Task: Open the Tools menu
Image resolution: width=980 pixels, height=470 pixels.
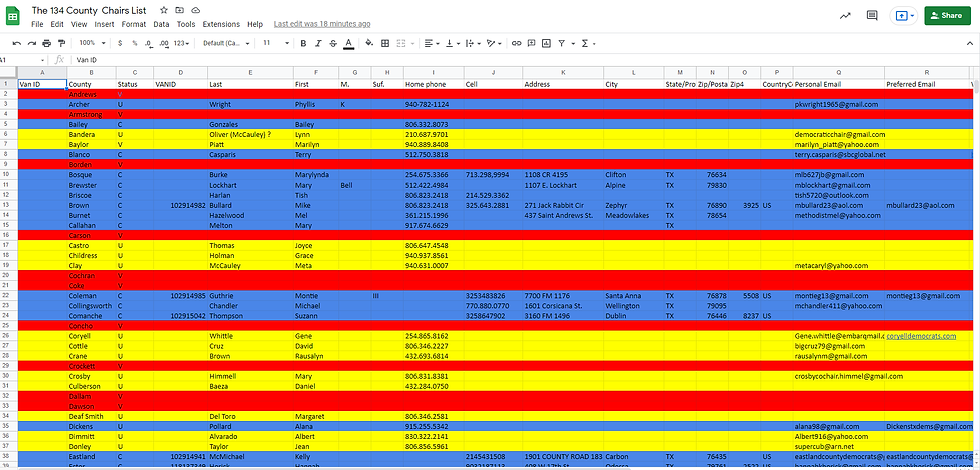Action: pyautogui.click(x=186, y=24)
